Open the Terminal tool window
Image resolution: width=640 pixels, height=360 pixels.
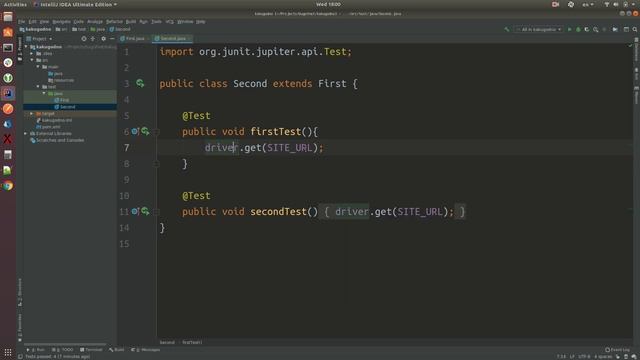point(91,350)
